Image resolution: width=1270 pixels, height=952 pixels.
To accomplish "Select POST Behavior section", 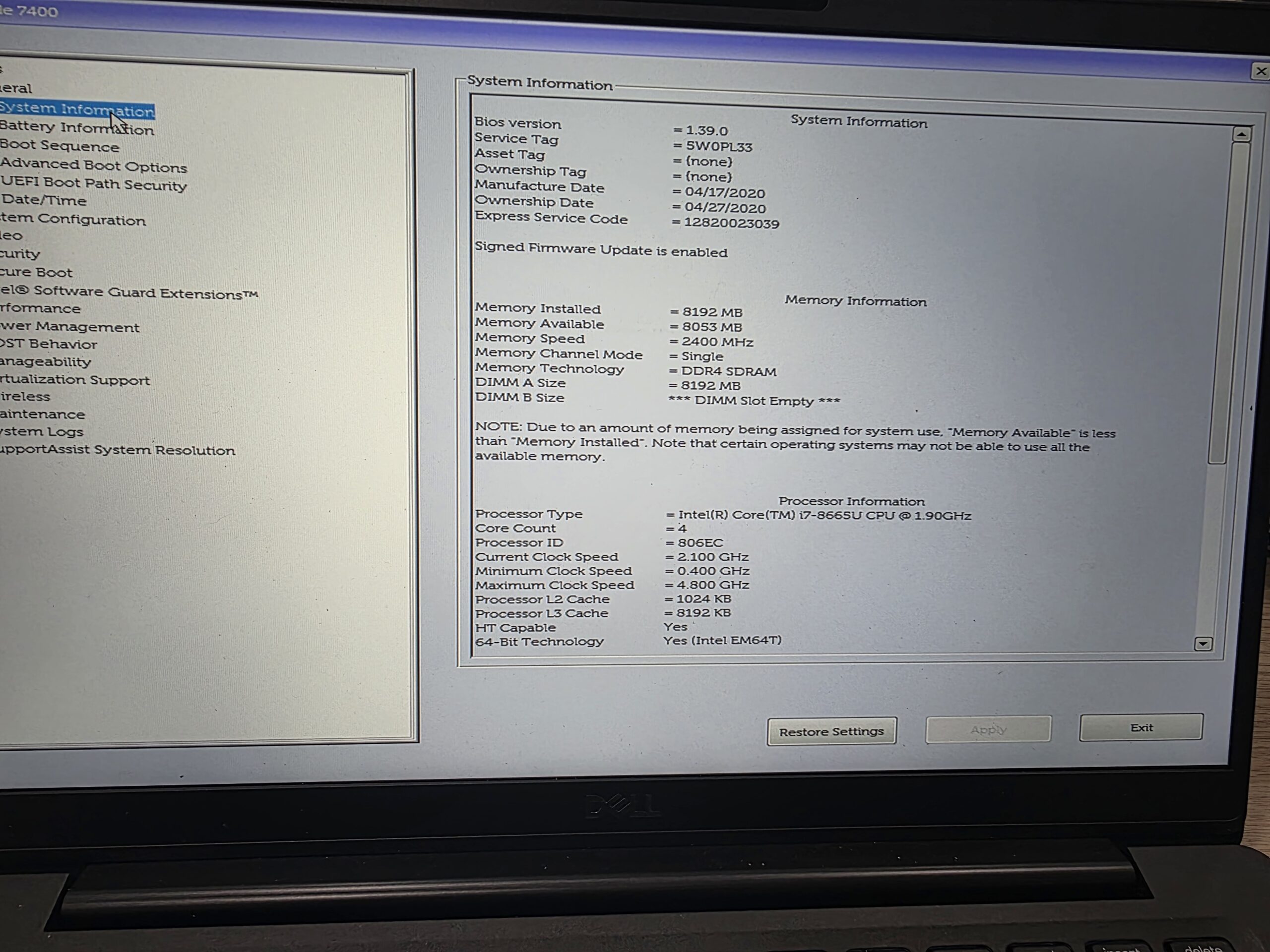I will [49, 344].
